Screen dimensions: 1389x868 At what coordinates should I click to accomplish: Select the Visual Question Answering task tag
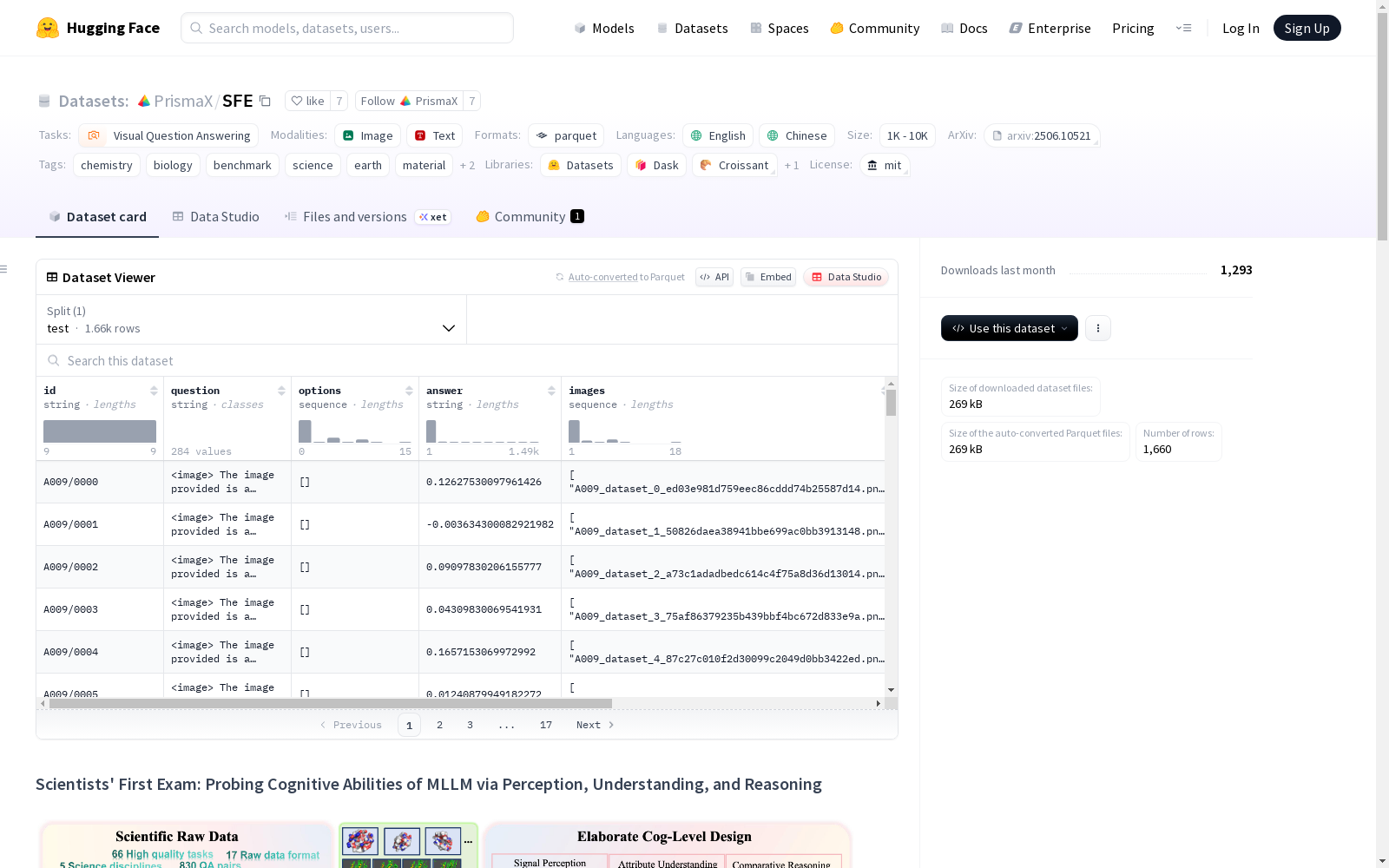click(x=168, y=135)
